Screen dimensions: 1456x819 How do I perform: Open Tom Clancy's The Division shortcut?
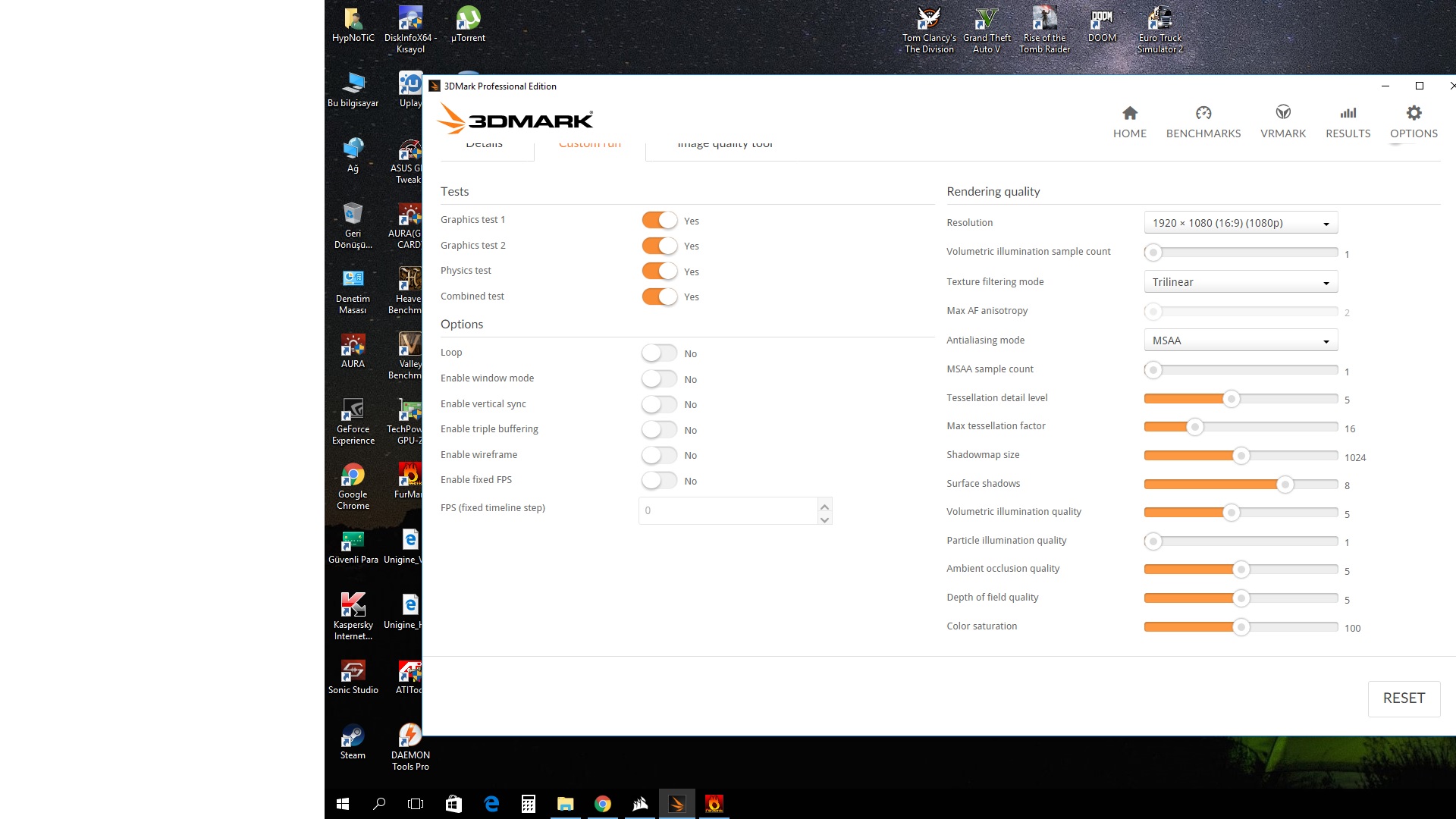click(x=929, y=30)
